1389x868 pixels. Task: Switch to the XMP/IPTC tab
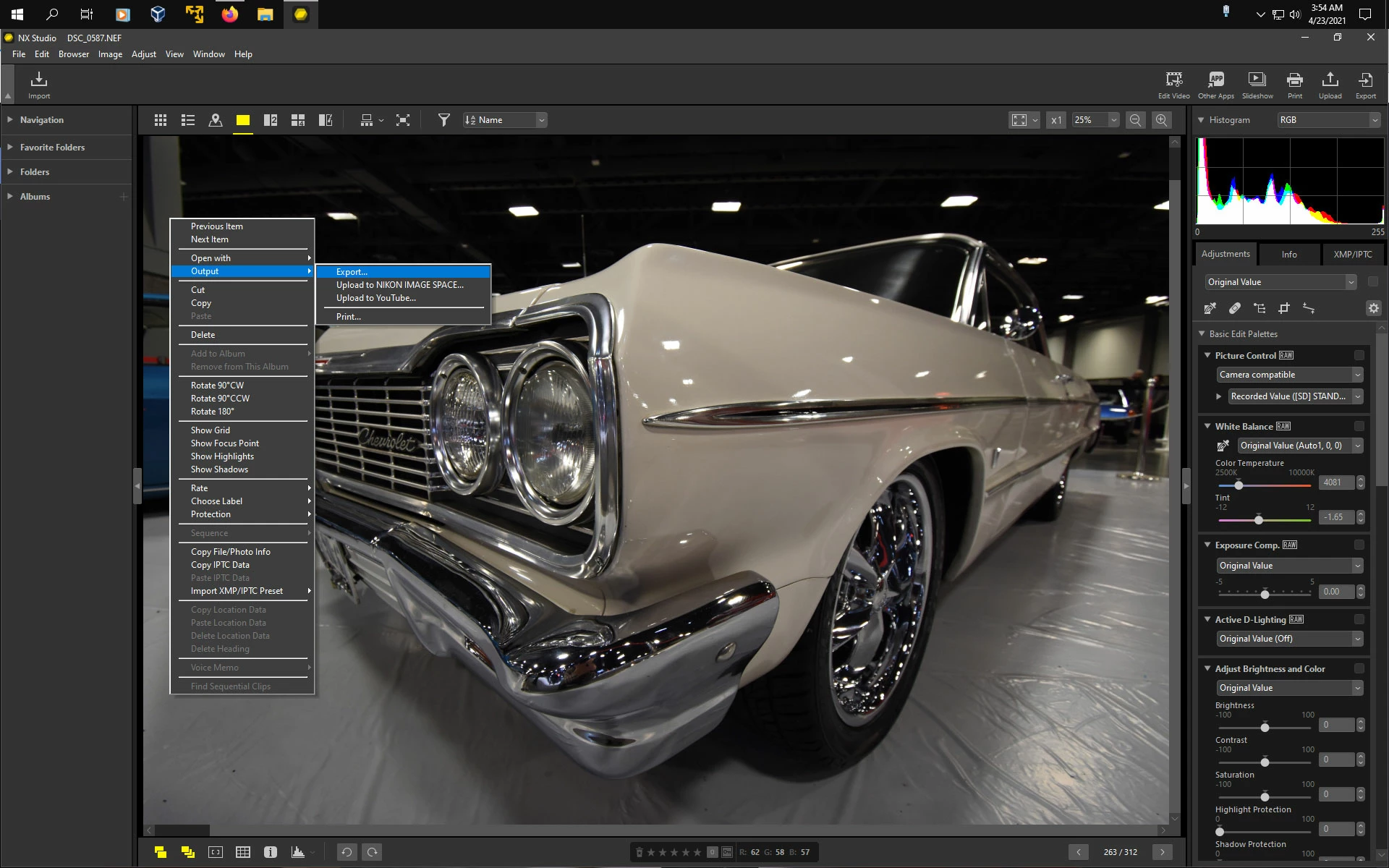(x=1352, y=255)
